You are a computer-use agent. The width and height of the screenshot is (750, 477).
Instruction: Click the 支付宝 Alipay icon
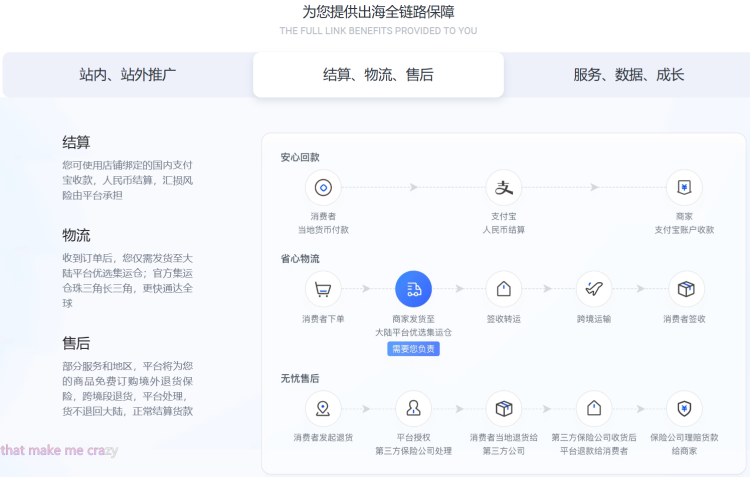(x=504, y=188)
